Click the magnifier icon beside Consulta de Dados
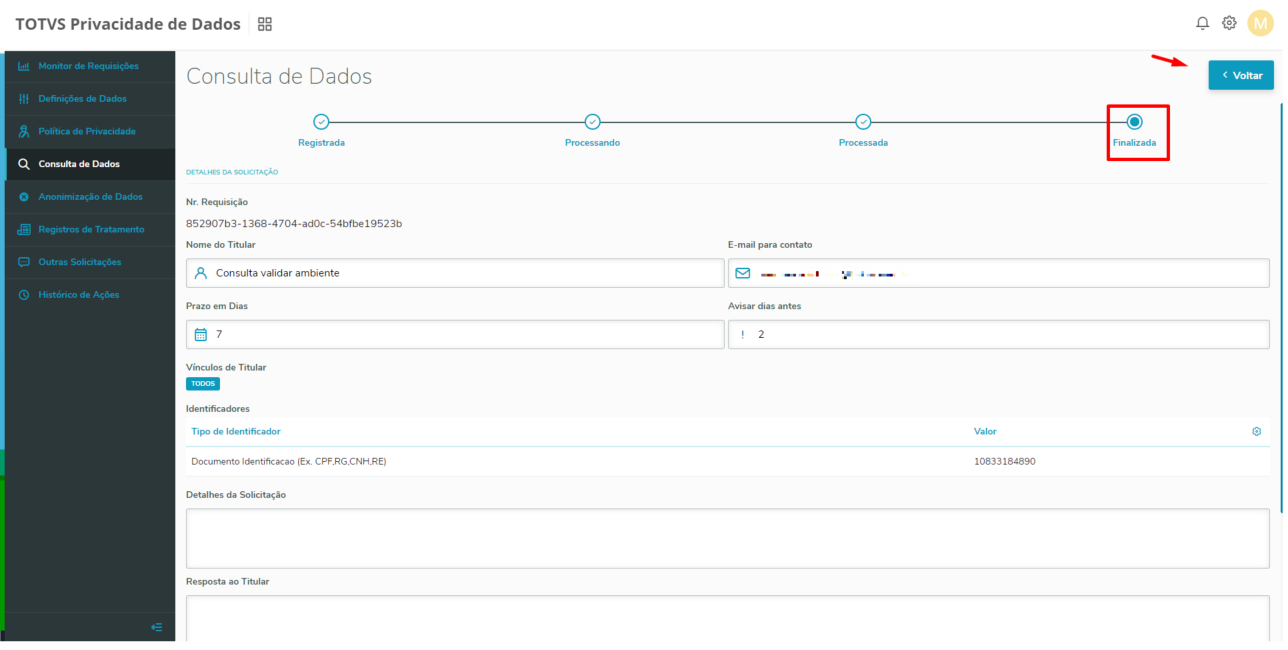The width and height of the screenshot is (1288, 650). pyautogui.click(x=24, y=164)
